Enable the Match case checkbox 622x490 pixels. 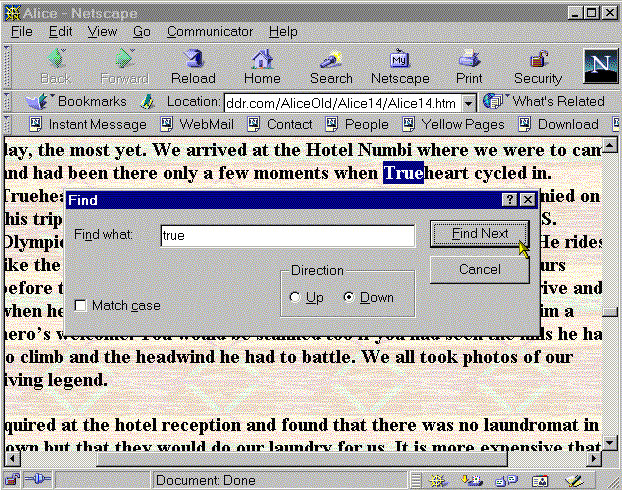point(80,305)
